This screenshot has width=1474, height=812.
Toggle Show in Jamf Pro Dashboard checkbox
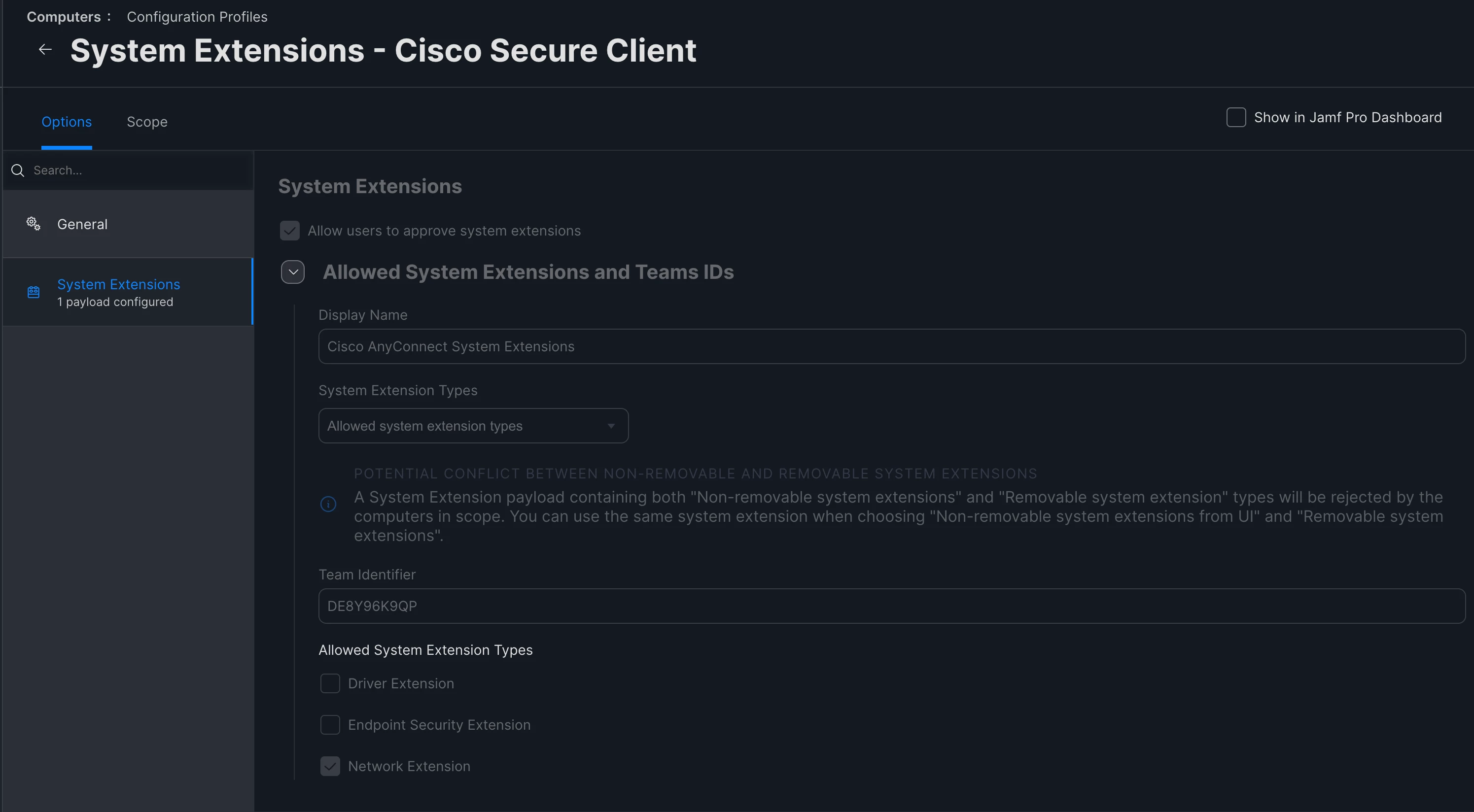(x=1236, y=117)
